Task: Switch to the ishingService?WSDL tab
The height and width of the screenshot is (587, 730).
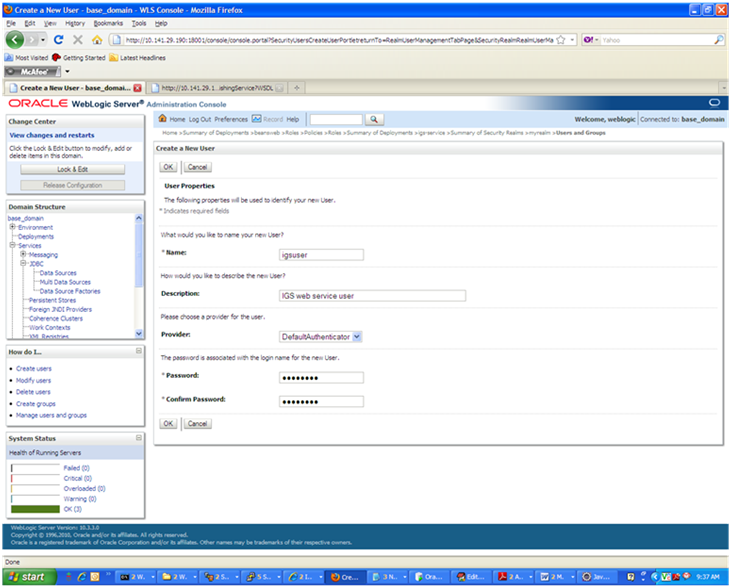Action: (216, 88)
